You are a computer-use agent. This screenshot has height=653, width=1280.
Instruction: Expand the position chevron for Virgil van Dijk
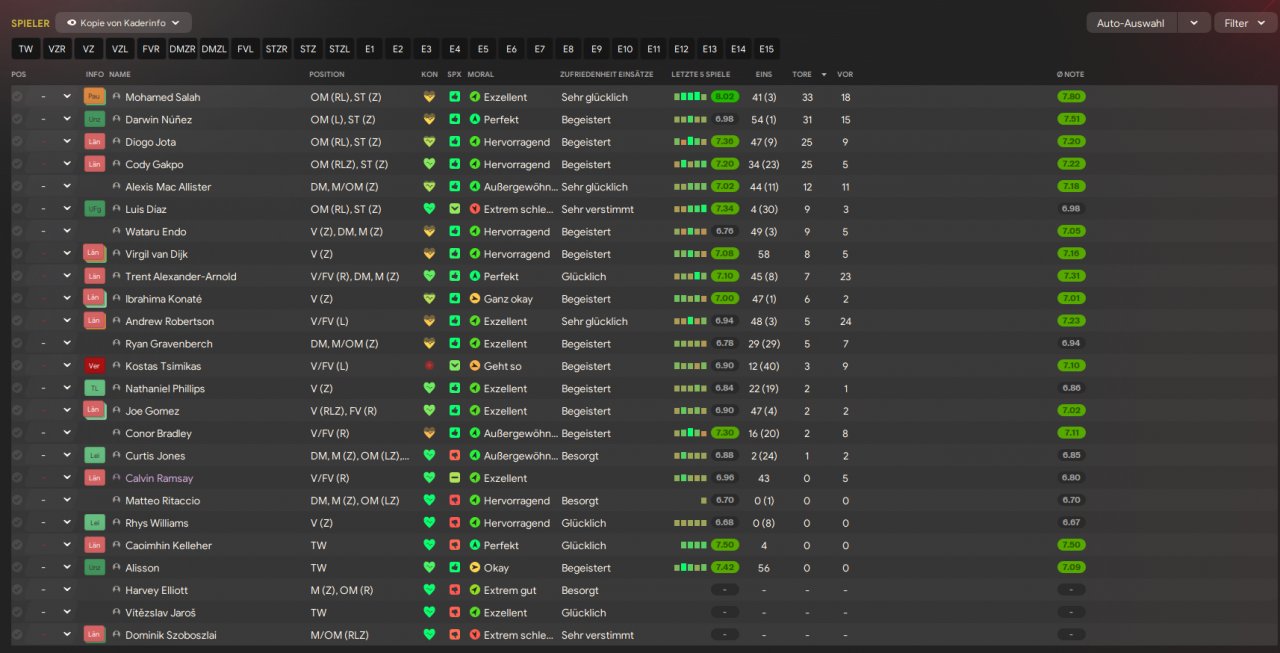(67, 254)
